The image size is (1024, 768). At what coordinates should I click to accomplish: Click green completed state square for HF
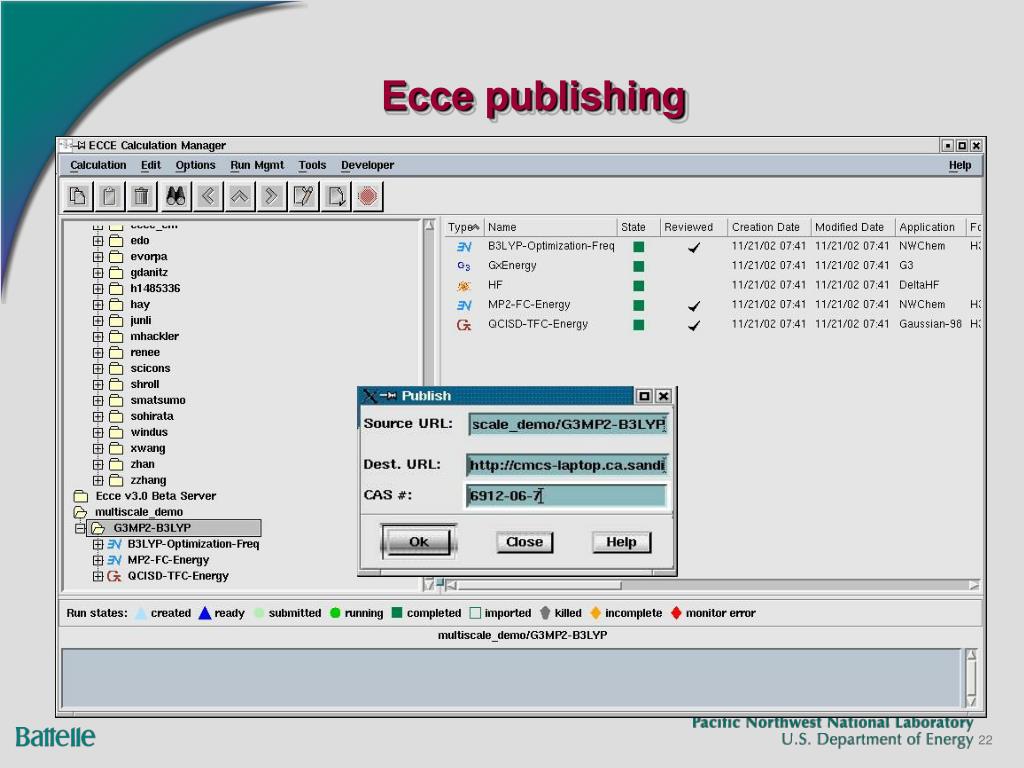(639, 285)
